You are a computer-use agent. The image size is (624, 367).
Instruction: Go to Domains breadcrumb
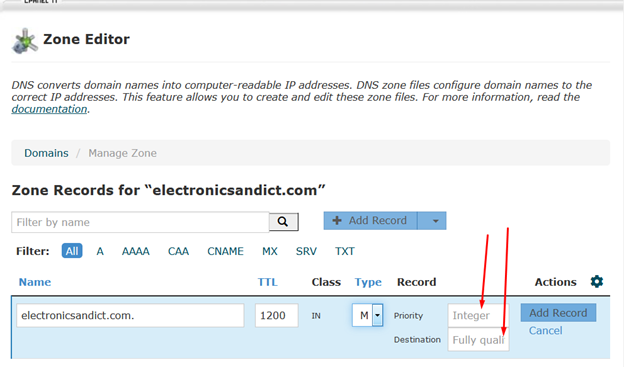[x=46, y=153]
